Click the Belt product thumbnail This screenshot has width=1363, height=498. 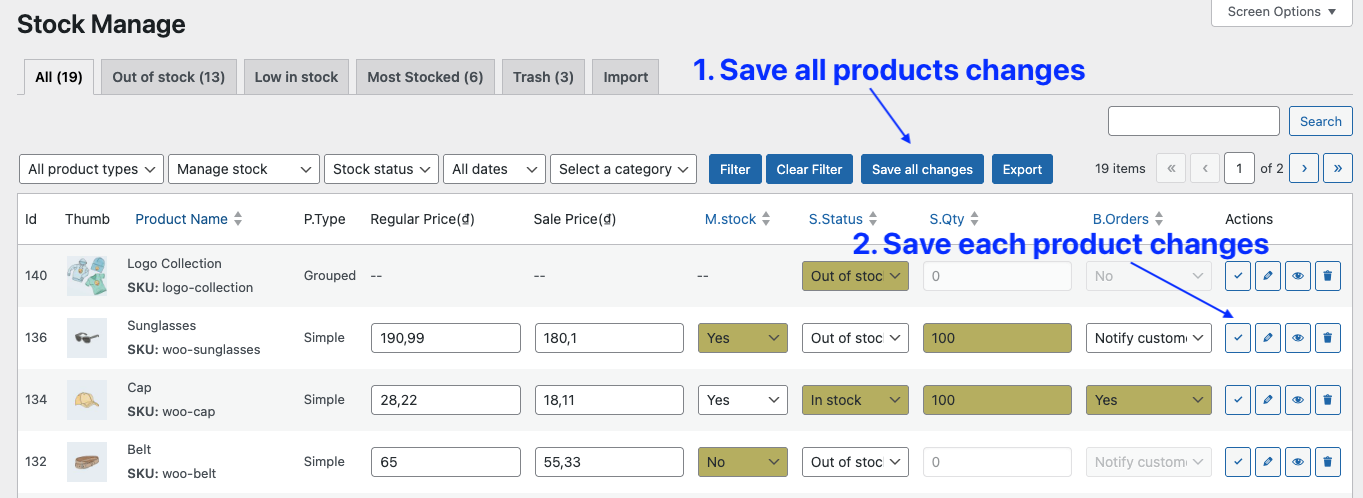click(86, 462)
